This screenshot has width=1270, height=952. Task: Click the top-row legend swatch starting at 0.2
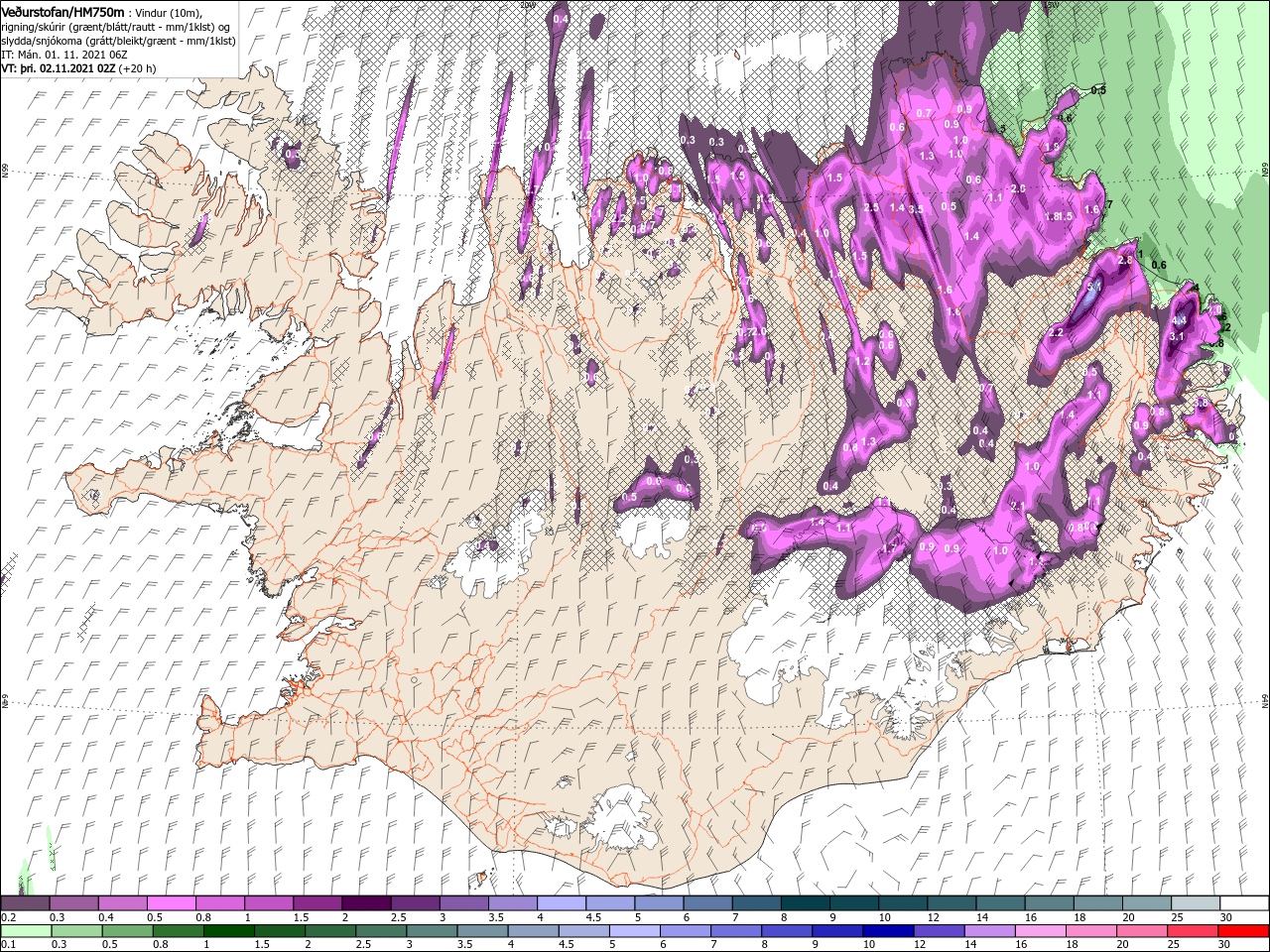[x=26, y=903]
